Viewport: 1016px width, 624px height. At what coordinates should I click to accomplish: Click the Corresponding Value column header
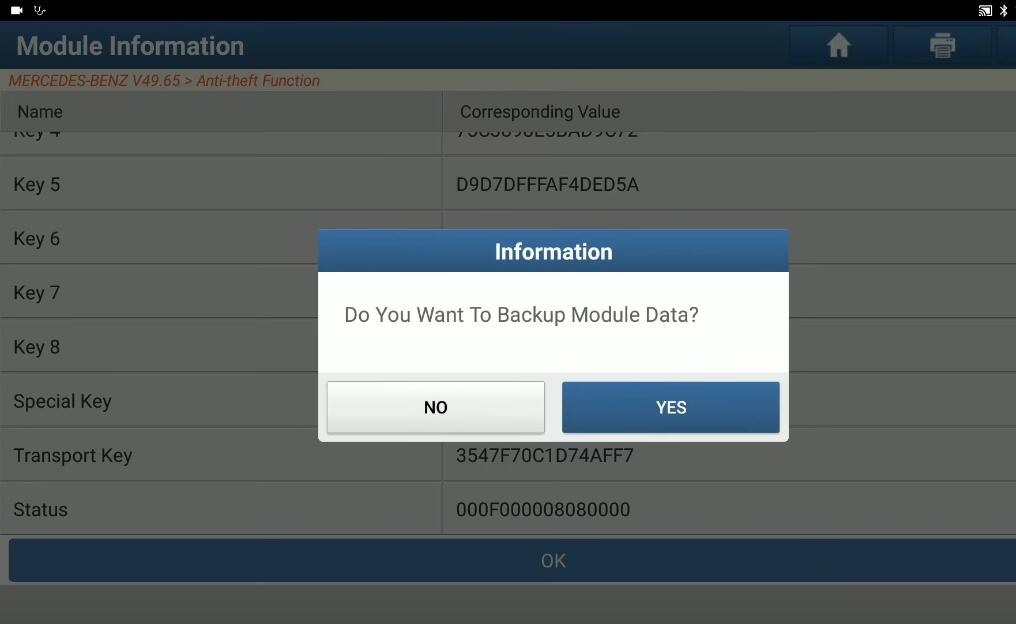coord(540,111)
